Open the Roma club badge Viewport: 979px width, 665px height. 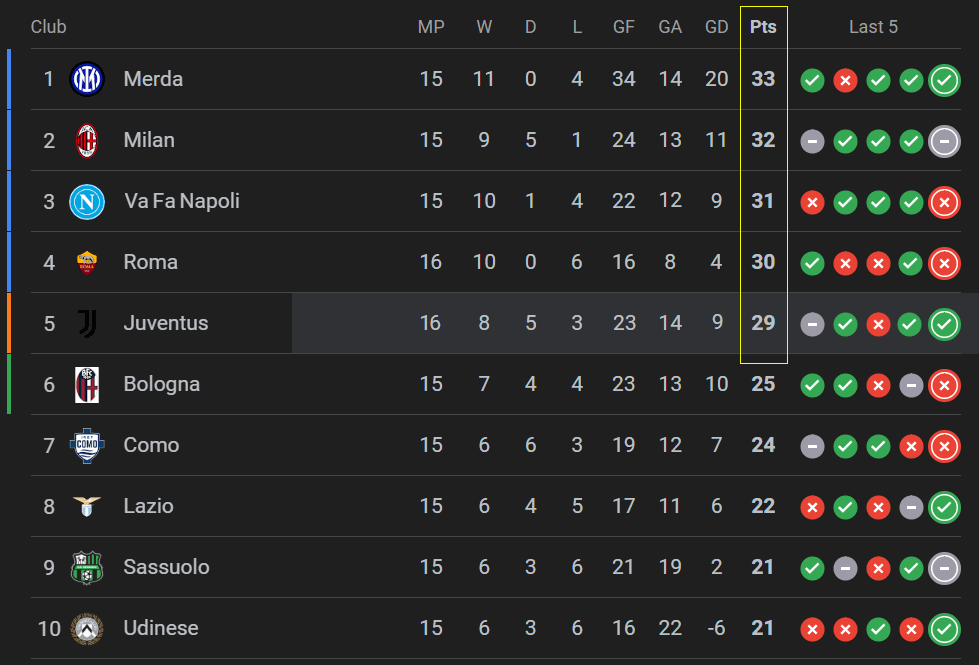point(86,262)
